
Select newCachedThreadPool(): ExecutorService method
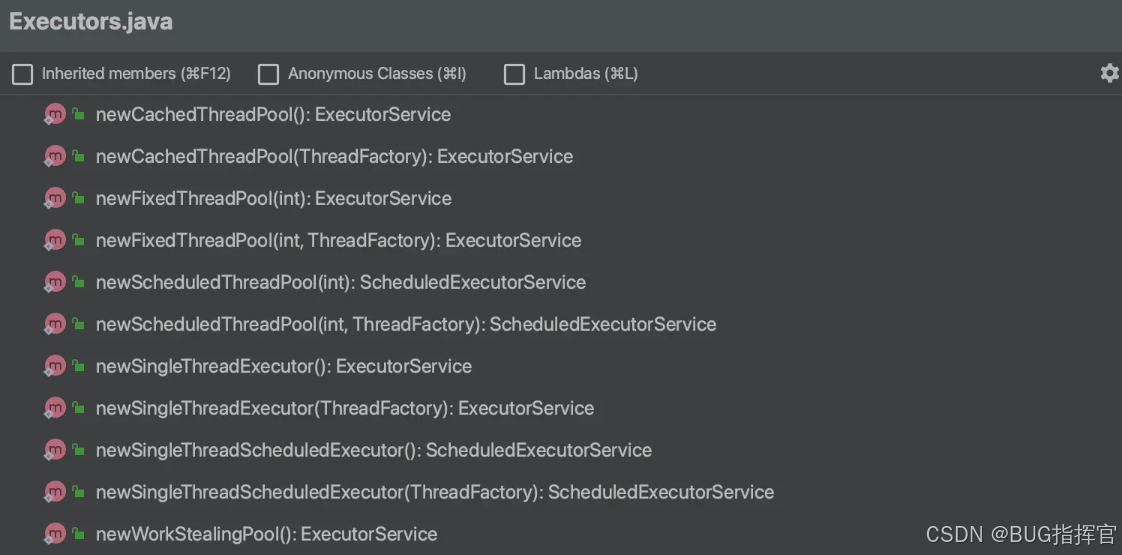[x=273, y=115]
